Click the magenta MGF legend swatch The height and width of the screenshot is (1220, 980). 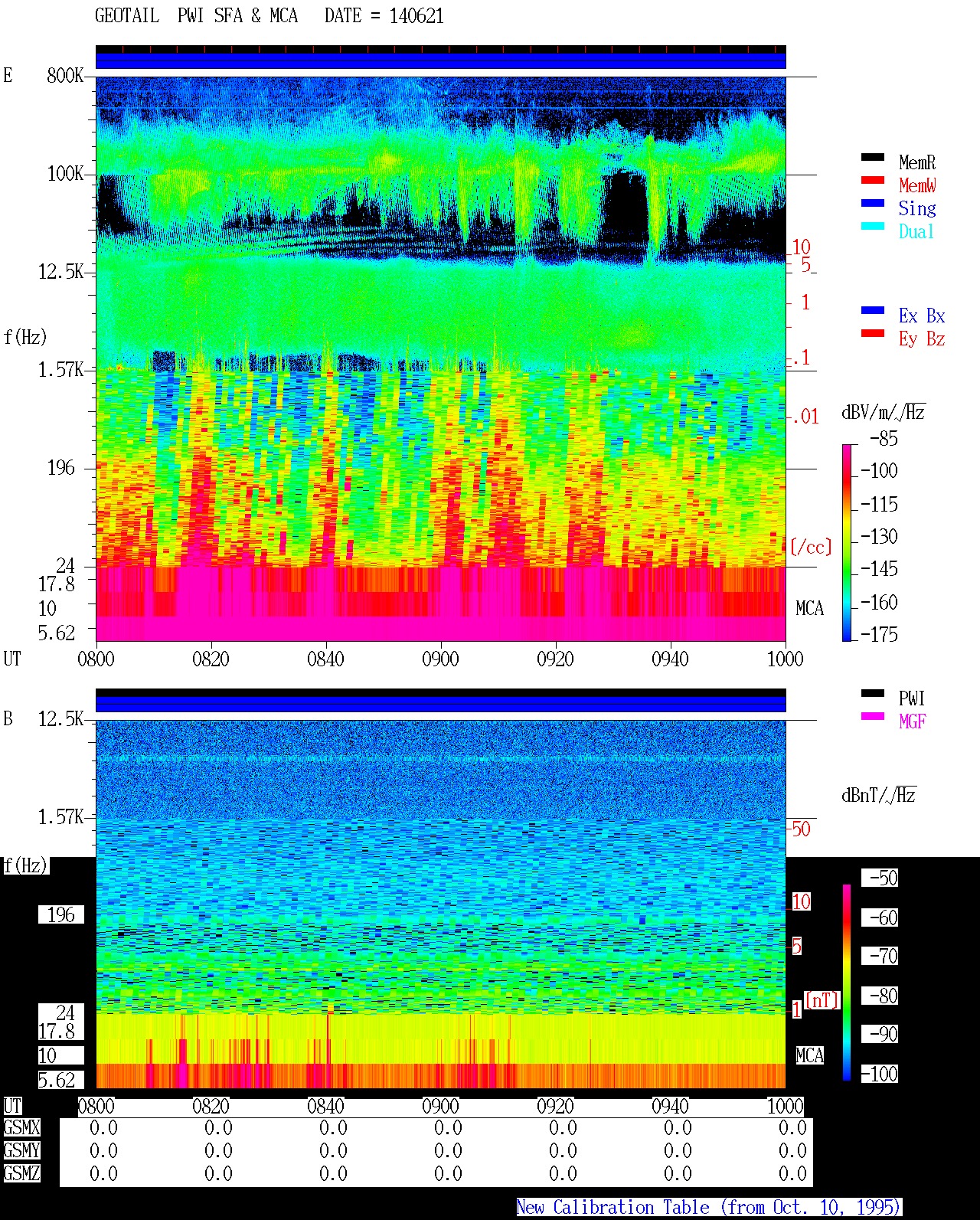tap(873, 717)
